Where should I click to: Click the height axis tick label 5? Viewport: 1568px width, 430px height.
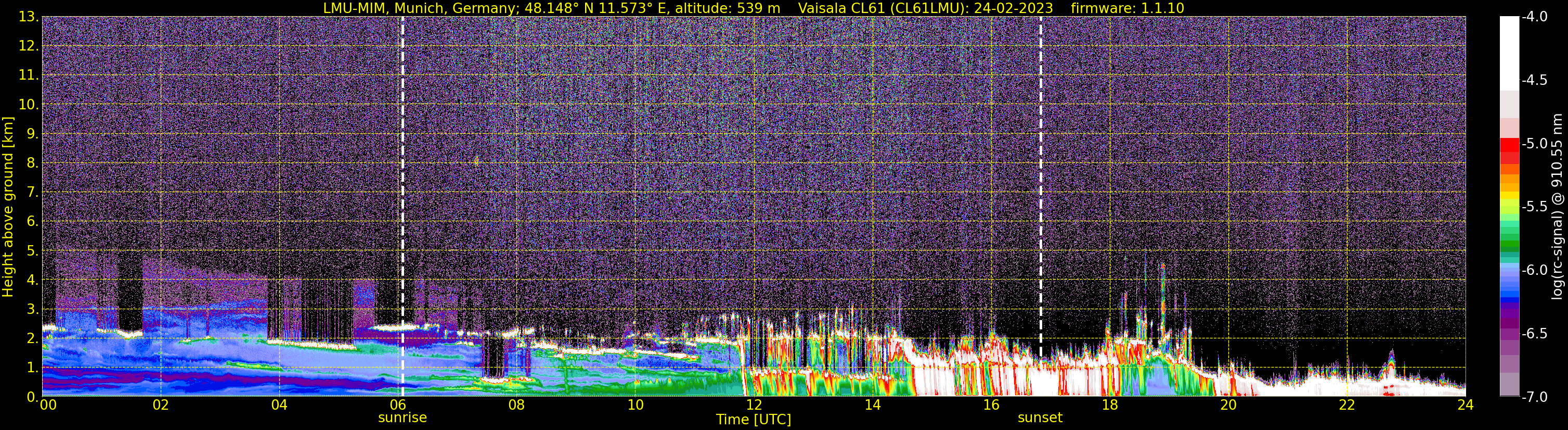tap(32, 251)
